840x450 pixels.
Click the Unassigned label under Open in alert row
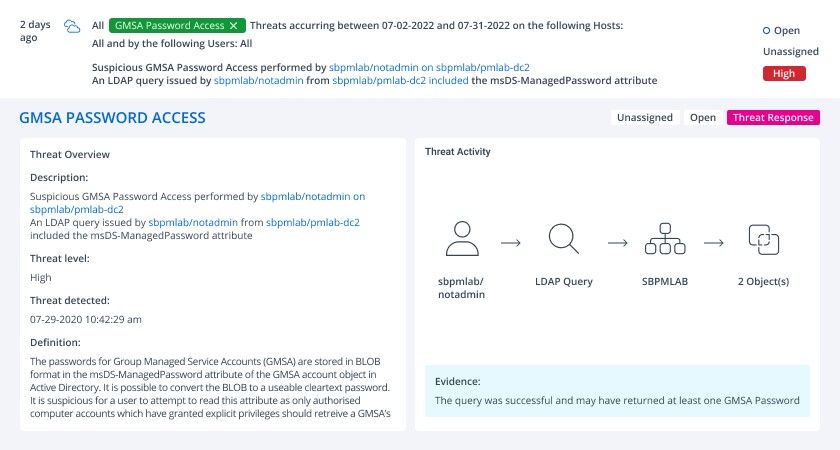point(791,51)
